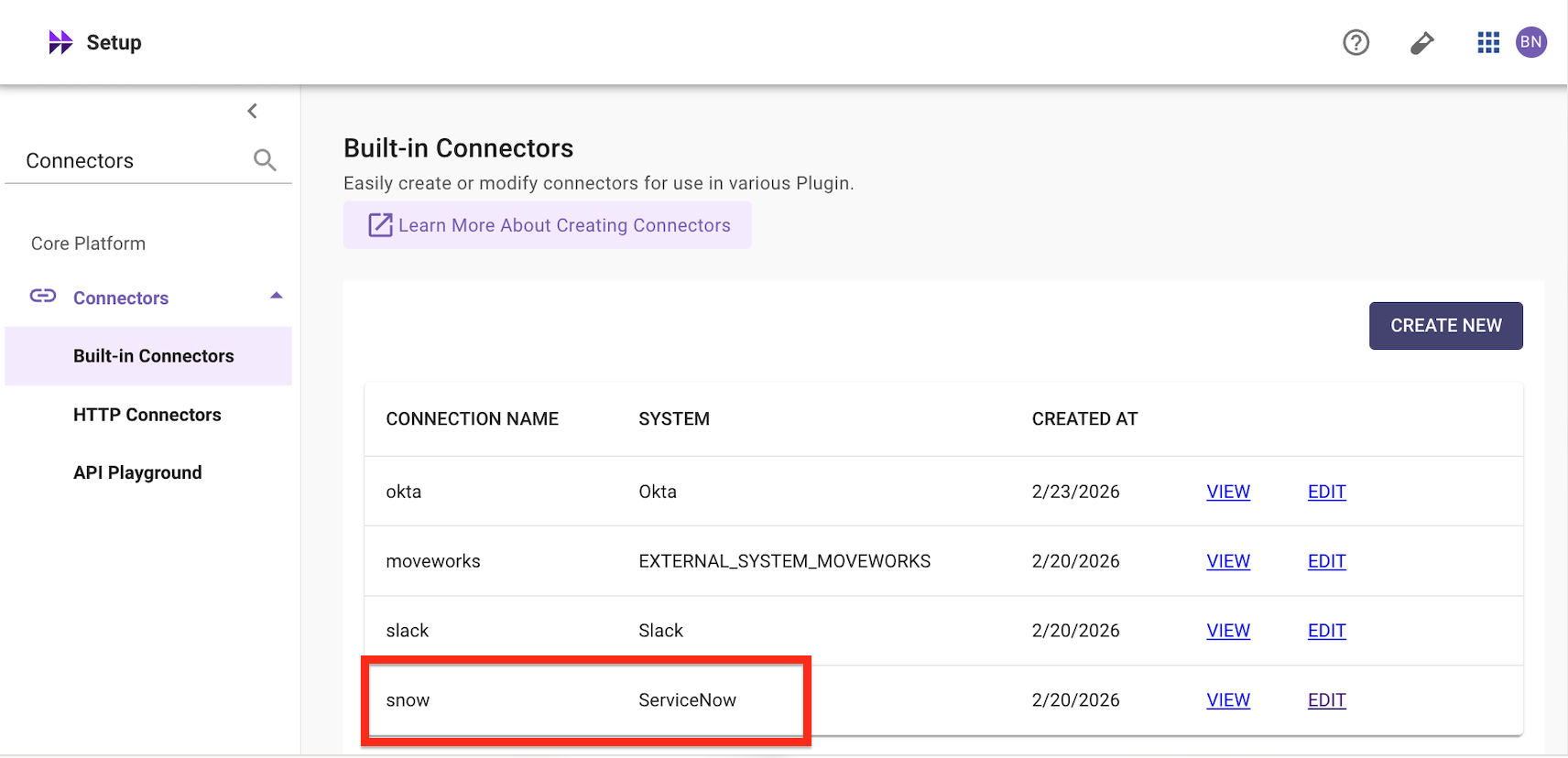Edit the moveworks connector
The width and height of the screenshot is (1568, 758).
click(1326, 561)
